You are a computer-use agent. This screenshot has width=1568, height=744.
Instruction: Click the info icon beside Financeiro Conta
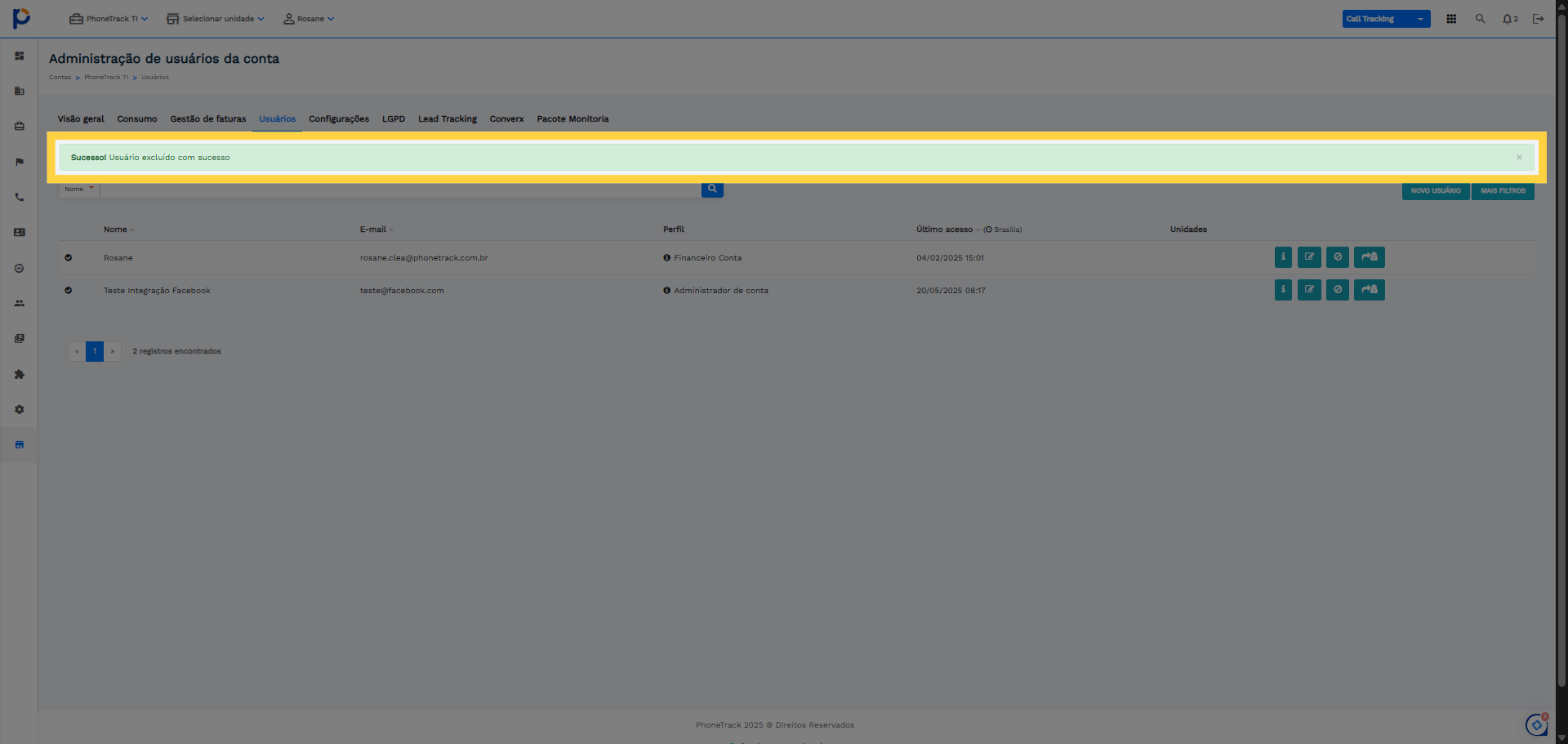click(666, 258)
